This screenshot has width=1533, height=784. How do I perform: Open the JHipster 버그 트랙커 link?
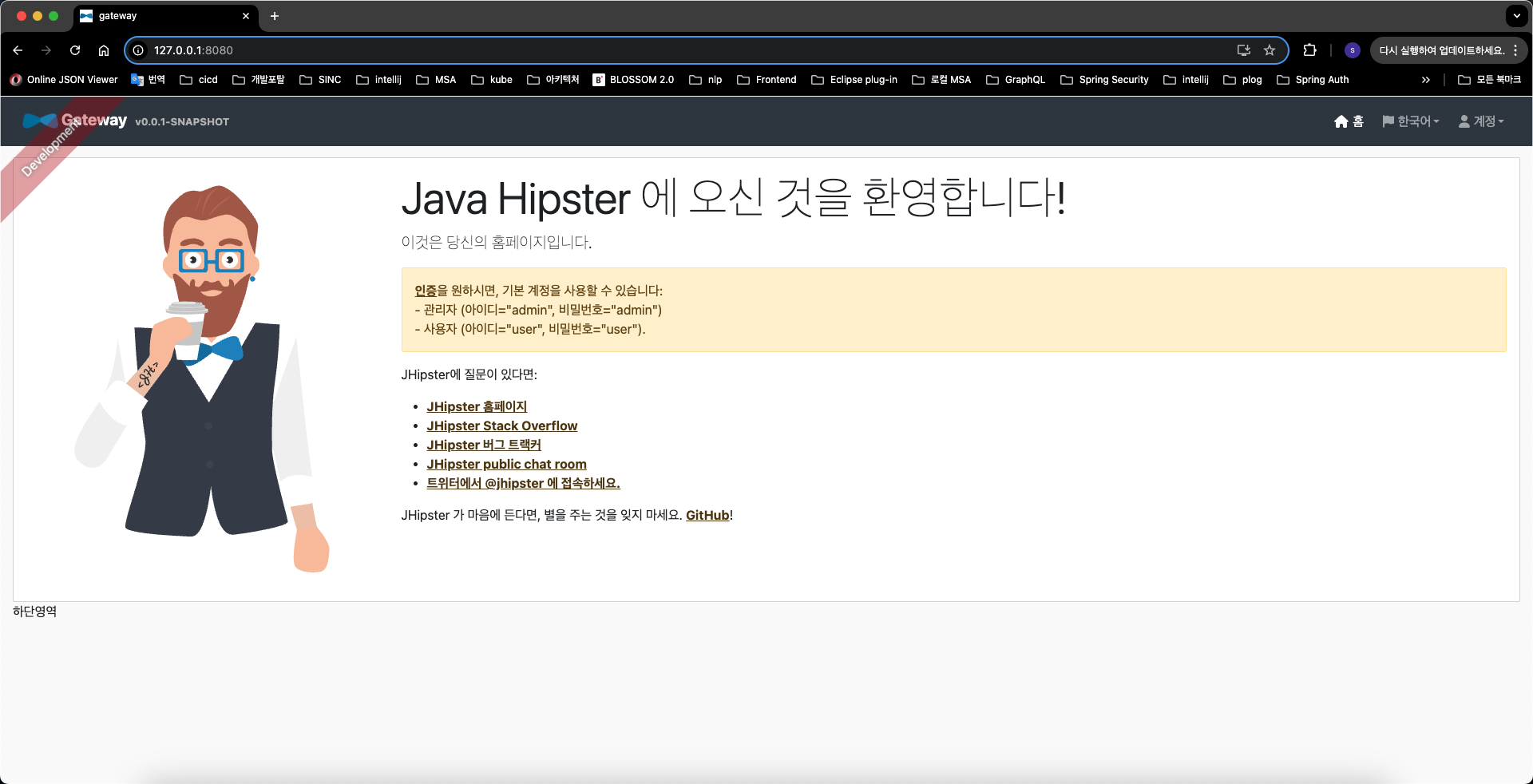coord(484,445)
